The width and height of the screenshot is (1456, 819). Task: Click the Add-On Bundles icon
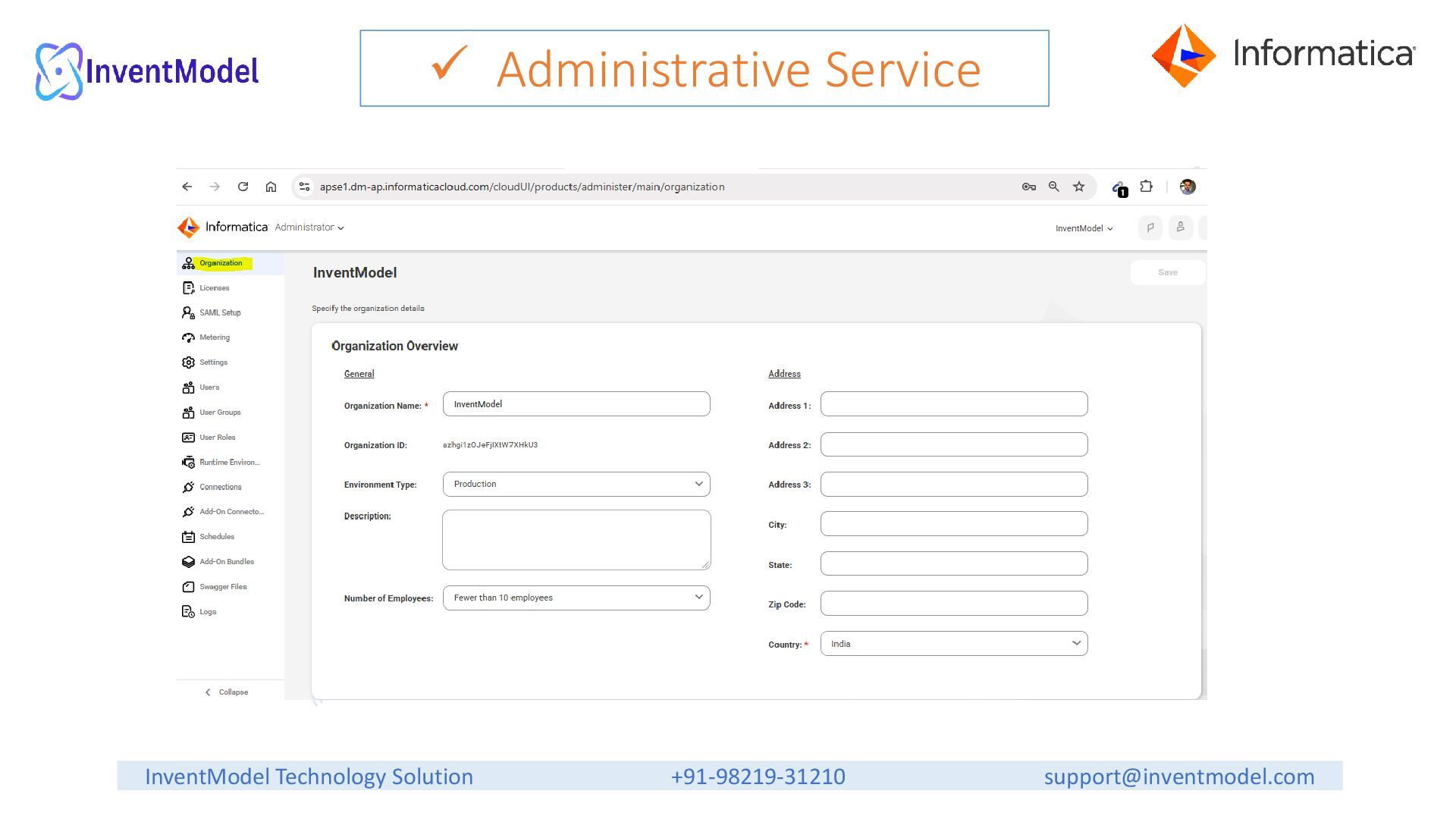coord(188,562)
